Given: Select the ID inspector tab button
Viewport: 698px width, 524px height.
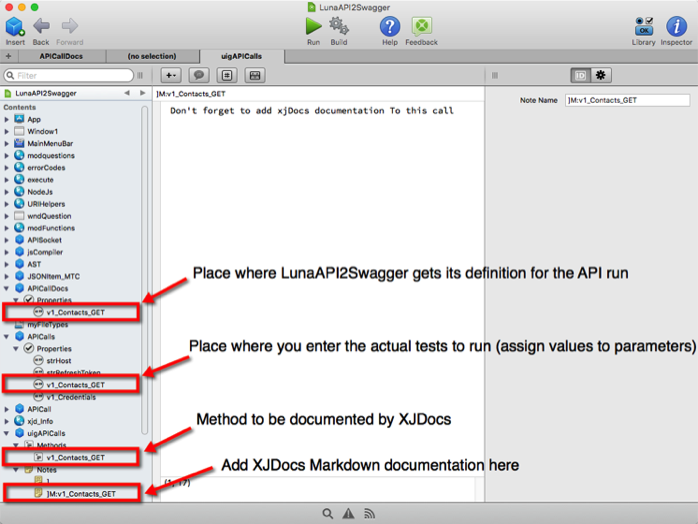Looking at the screenshot, I should point(580,75).
